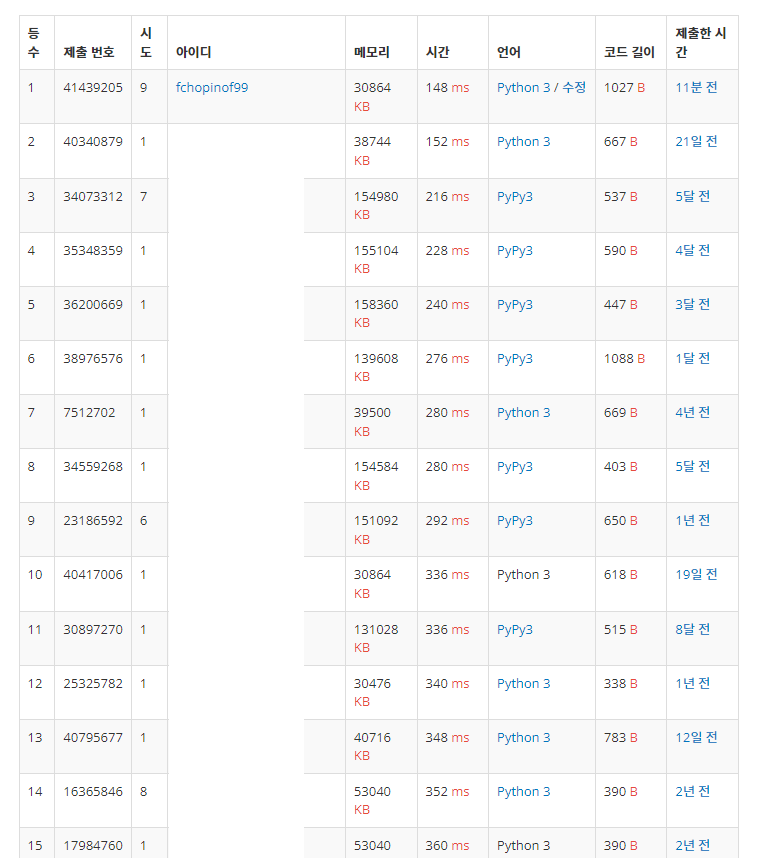The image size is (777, 858).
Task: Select the 154980 KB memory value
Action: 376,206
